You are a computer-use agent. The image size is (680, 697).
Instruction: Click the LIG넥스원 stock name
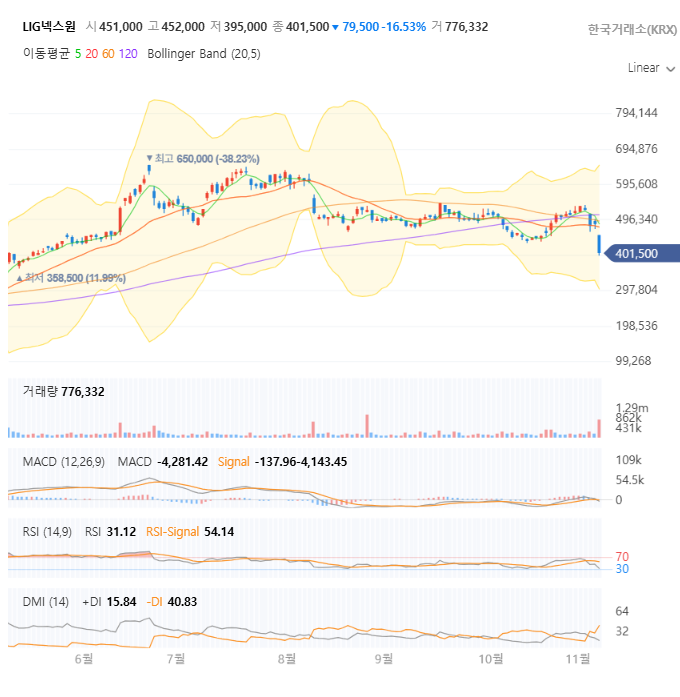(49, 27)
